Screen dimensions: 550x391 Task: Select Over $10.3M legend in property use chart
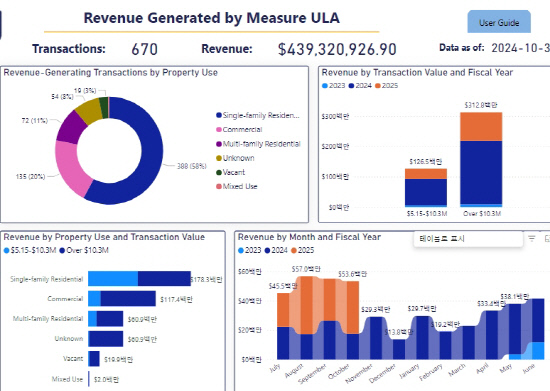(x=84, y=250)
